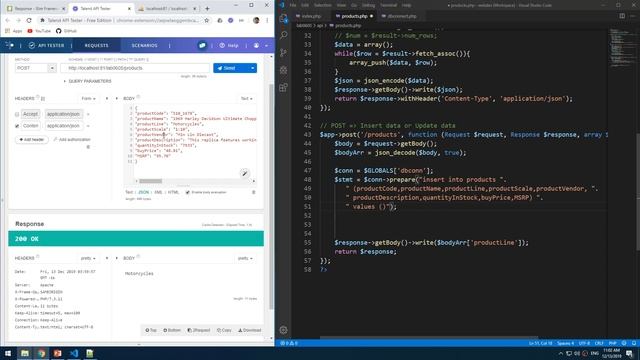This screenshot has width=640, height=360.
Task: Open the response headers pretty dropdown
Action: [x=88, y=258]
